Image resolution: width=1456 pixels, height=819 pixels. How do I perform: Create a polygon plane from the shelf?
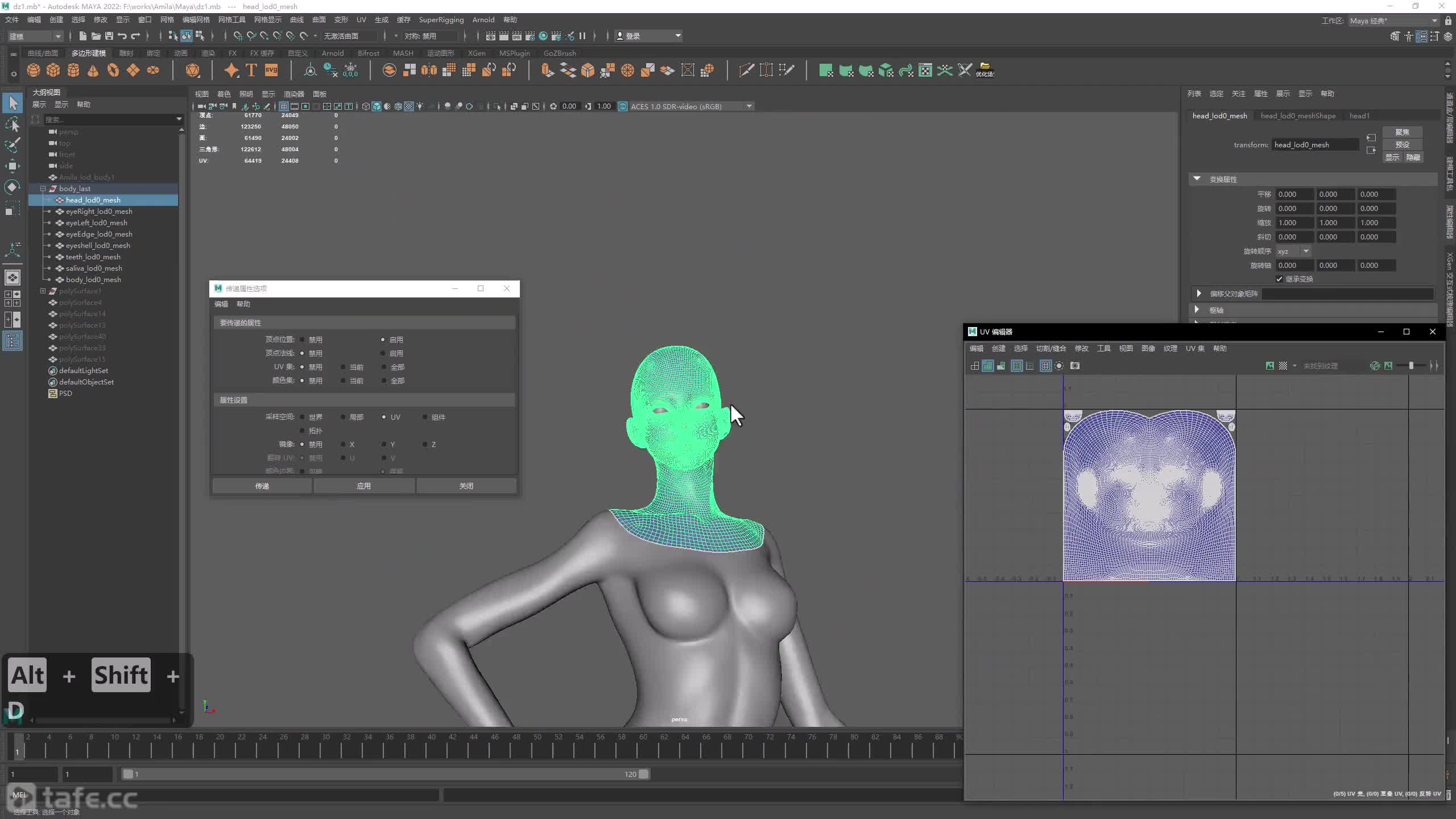coord(133,70)
